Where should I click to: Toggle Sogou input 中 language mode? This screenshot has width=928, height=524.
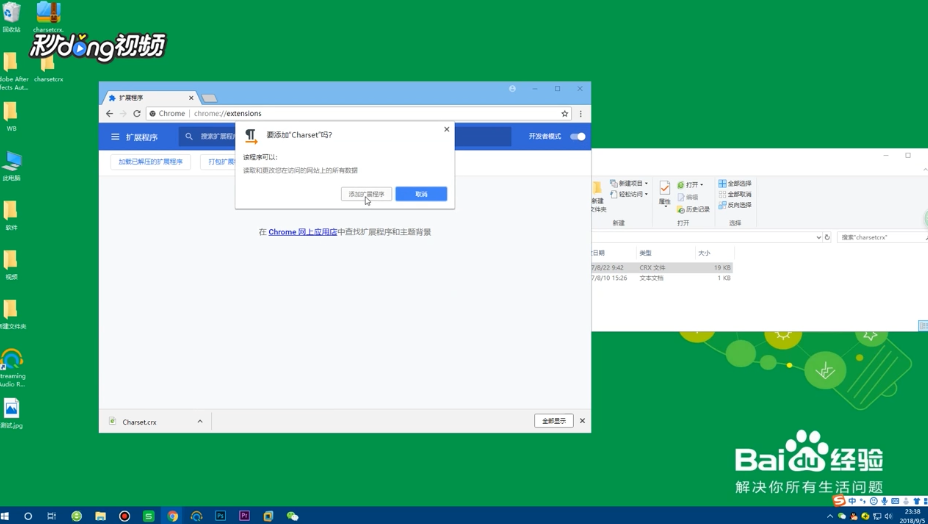point(852,501)
